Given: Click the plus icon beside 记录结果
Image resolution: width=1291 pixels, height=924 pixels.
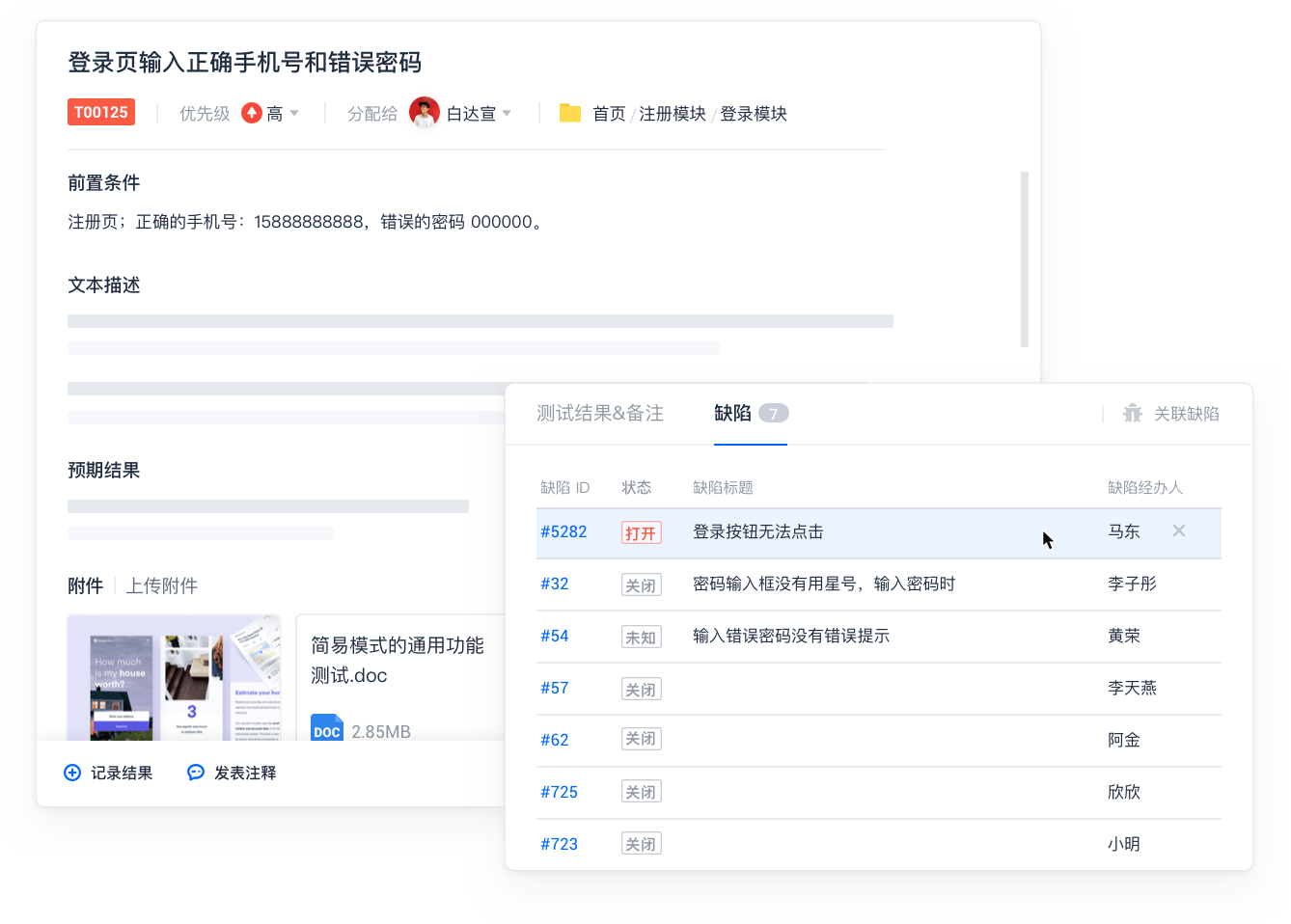Looking at the screenshot, I should (x=72, y=773).
